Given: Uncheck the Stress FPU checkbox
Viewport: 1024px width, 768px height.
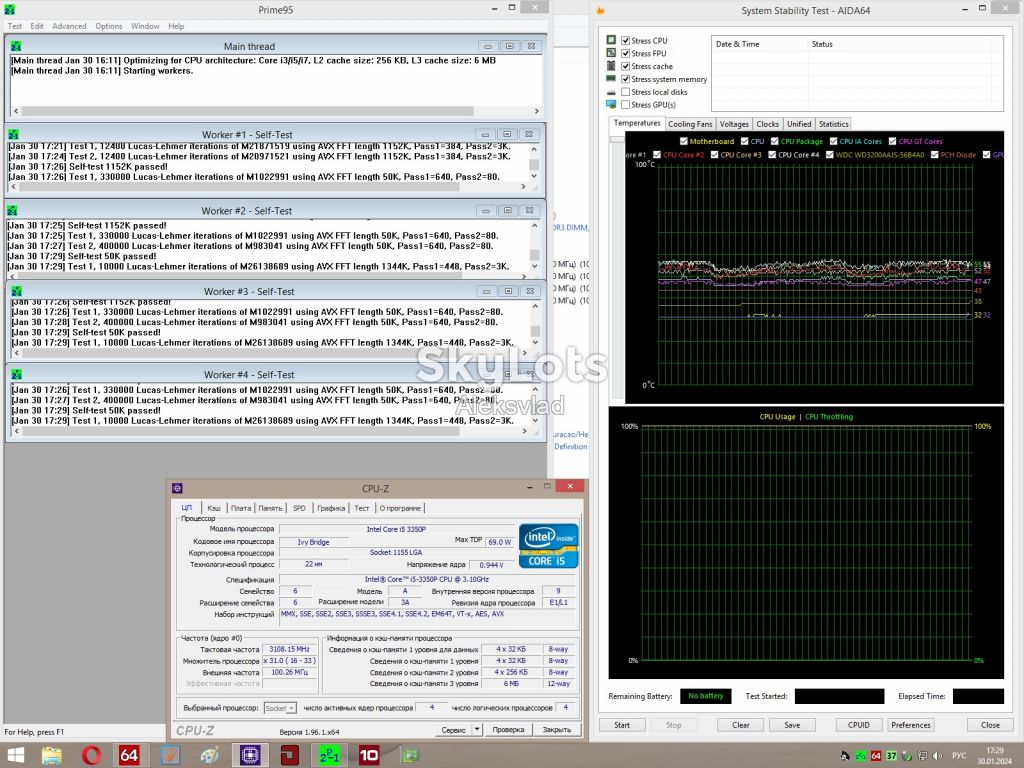Looking at the screenshot, I should (x=626, y=54).
